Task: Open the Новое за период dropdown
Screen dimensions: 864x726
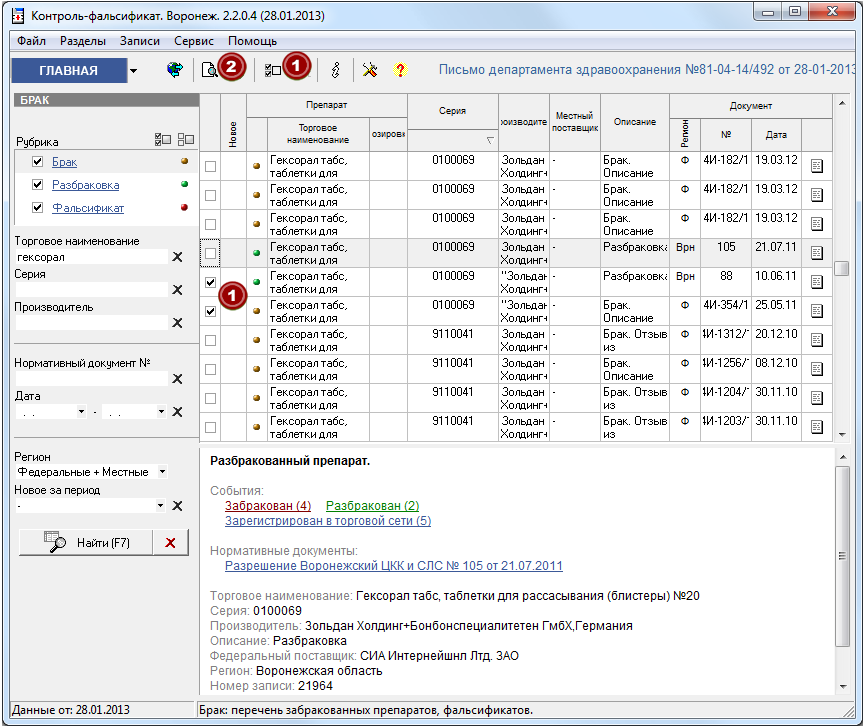Action: (x=160, y=505)
